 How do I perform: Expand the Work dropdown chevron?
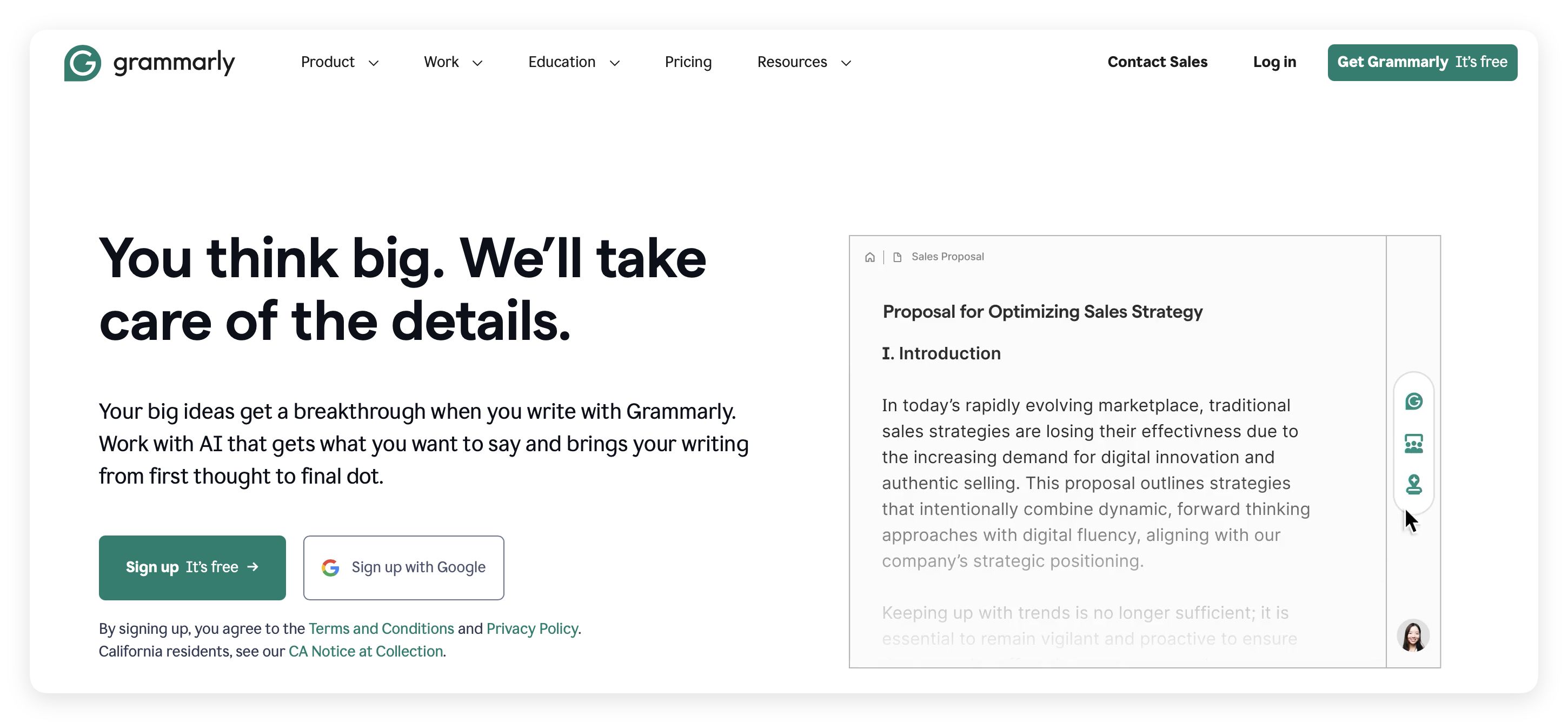tap(478, 63)
